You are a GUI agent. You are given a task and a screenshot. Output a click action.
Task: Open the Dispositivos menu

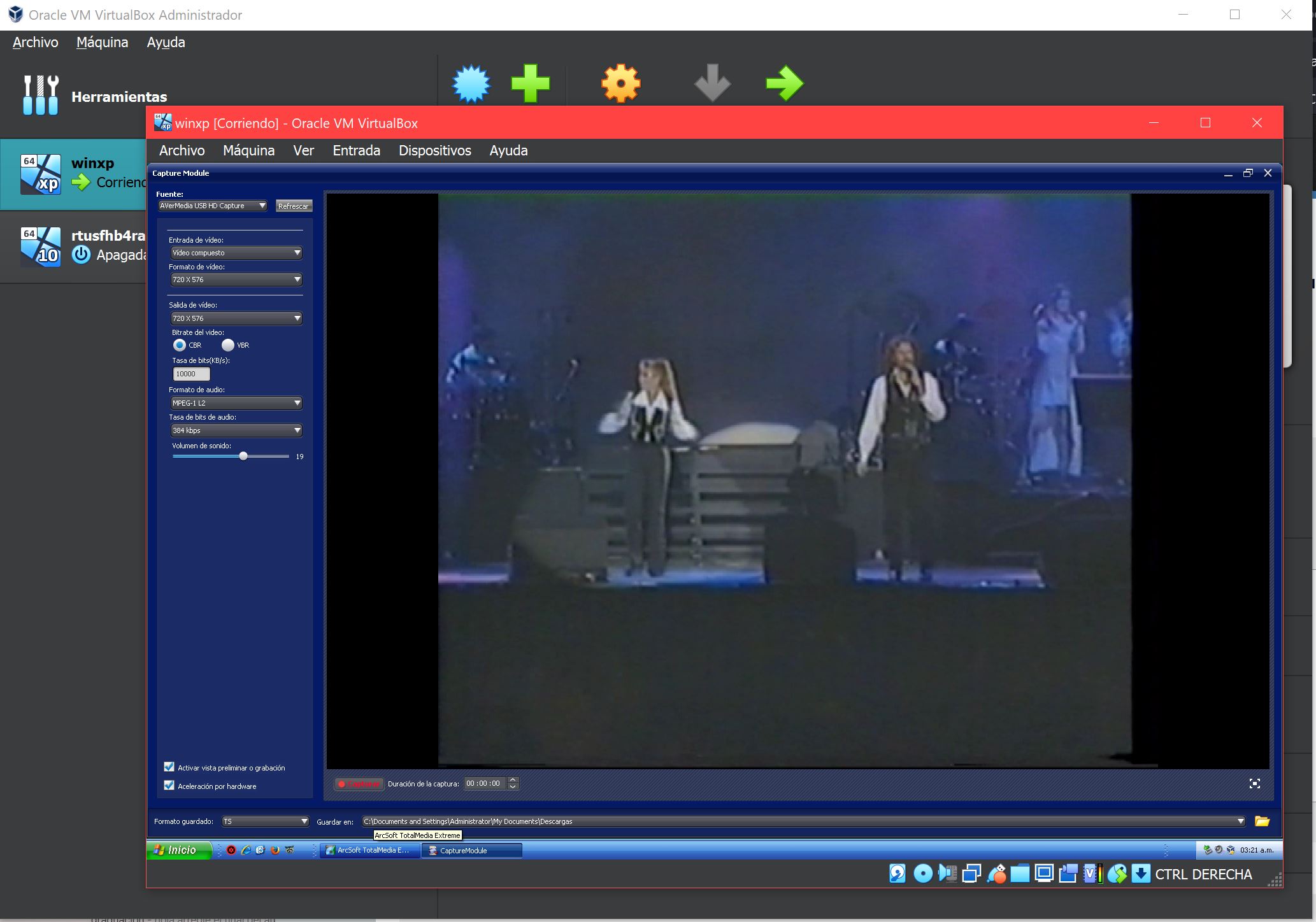click(x=434, y=151)
